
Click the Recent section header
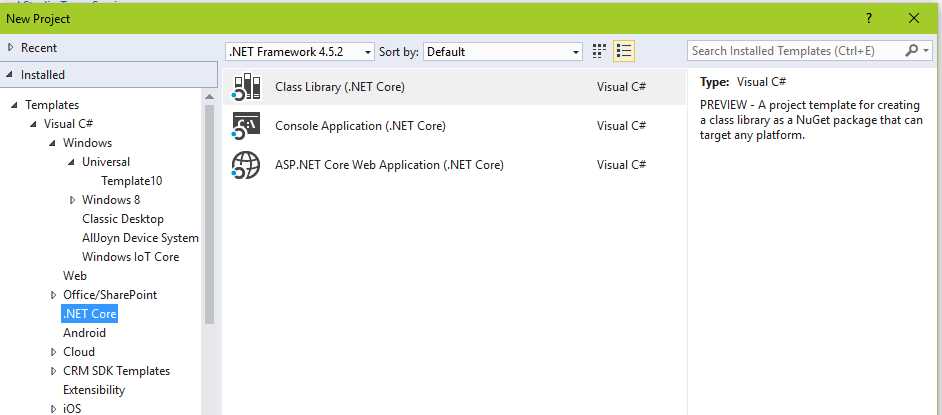(109, 47)
